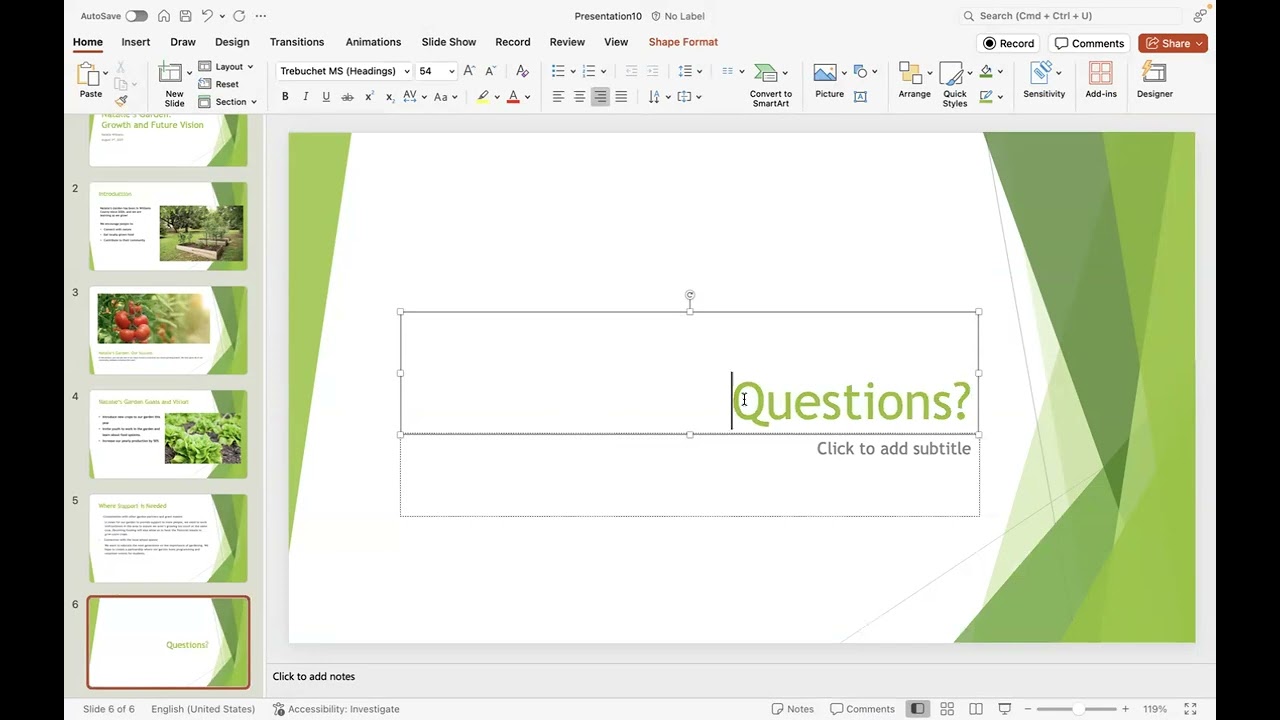This screenshot has height=720, width=1280.
Task: Open the Design tab
Action: tap(232, 42)
